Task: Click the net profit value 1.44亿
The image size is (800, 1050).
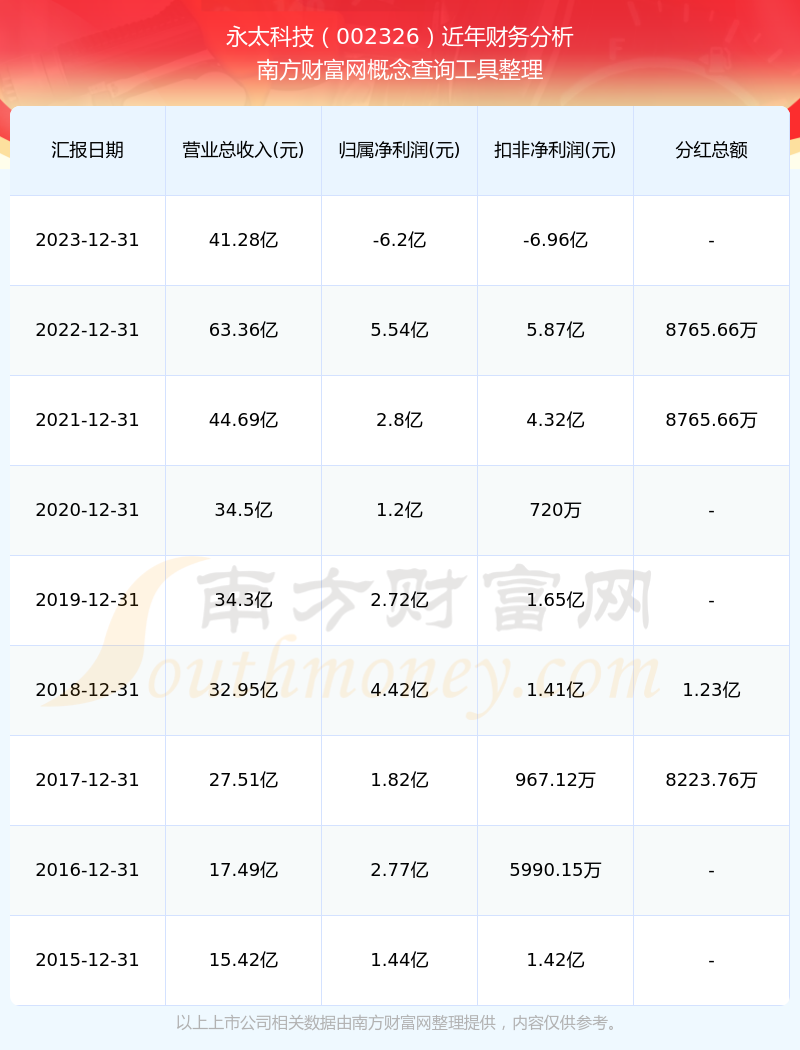Action: (x=400, y=960)
